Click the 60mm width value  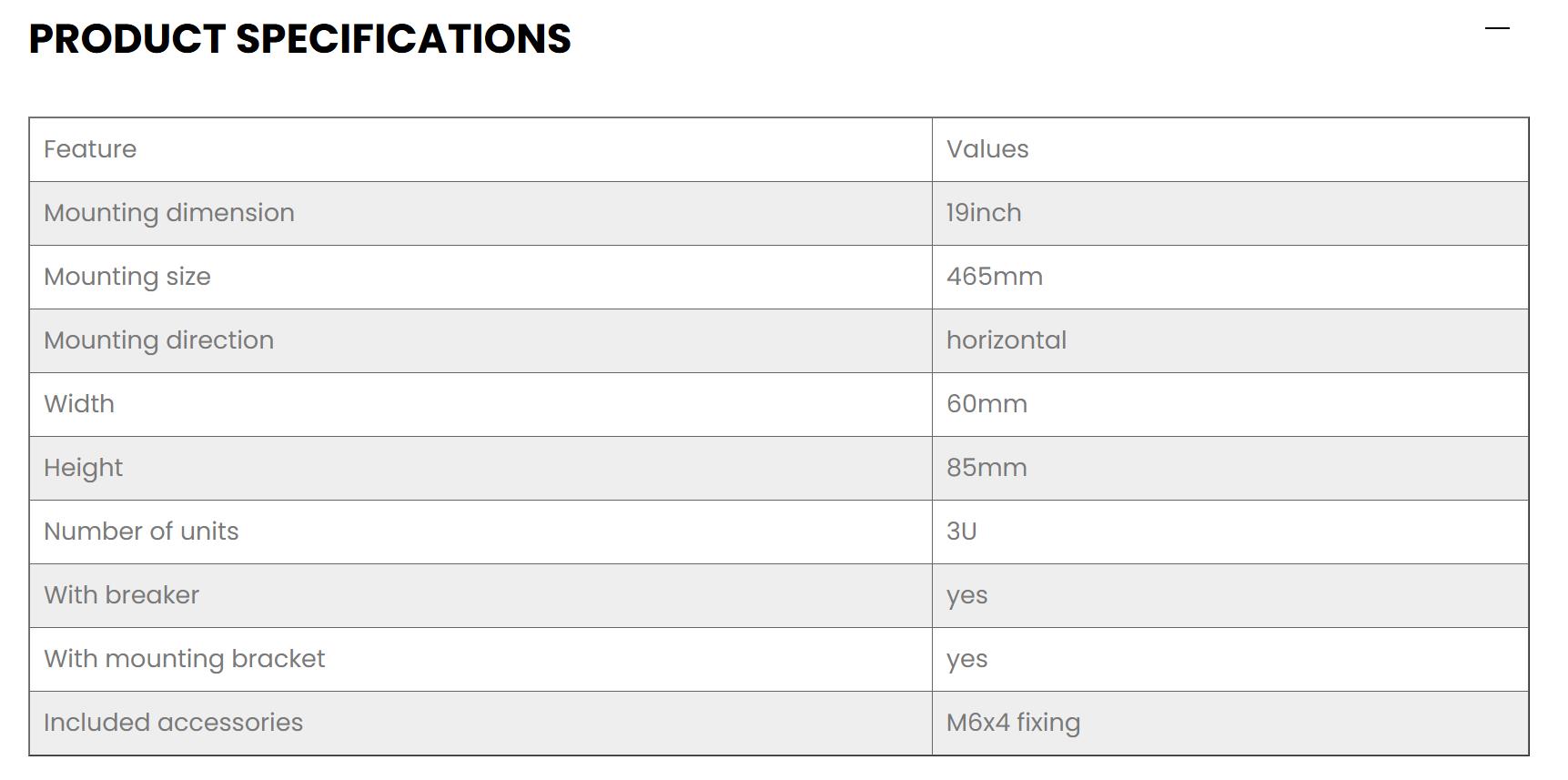[986, 404]
